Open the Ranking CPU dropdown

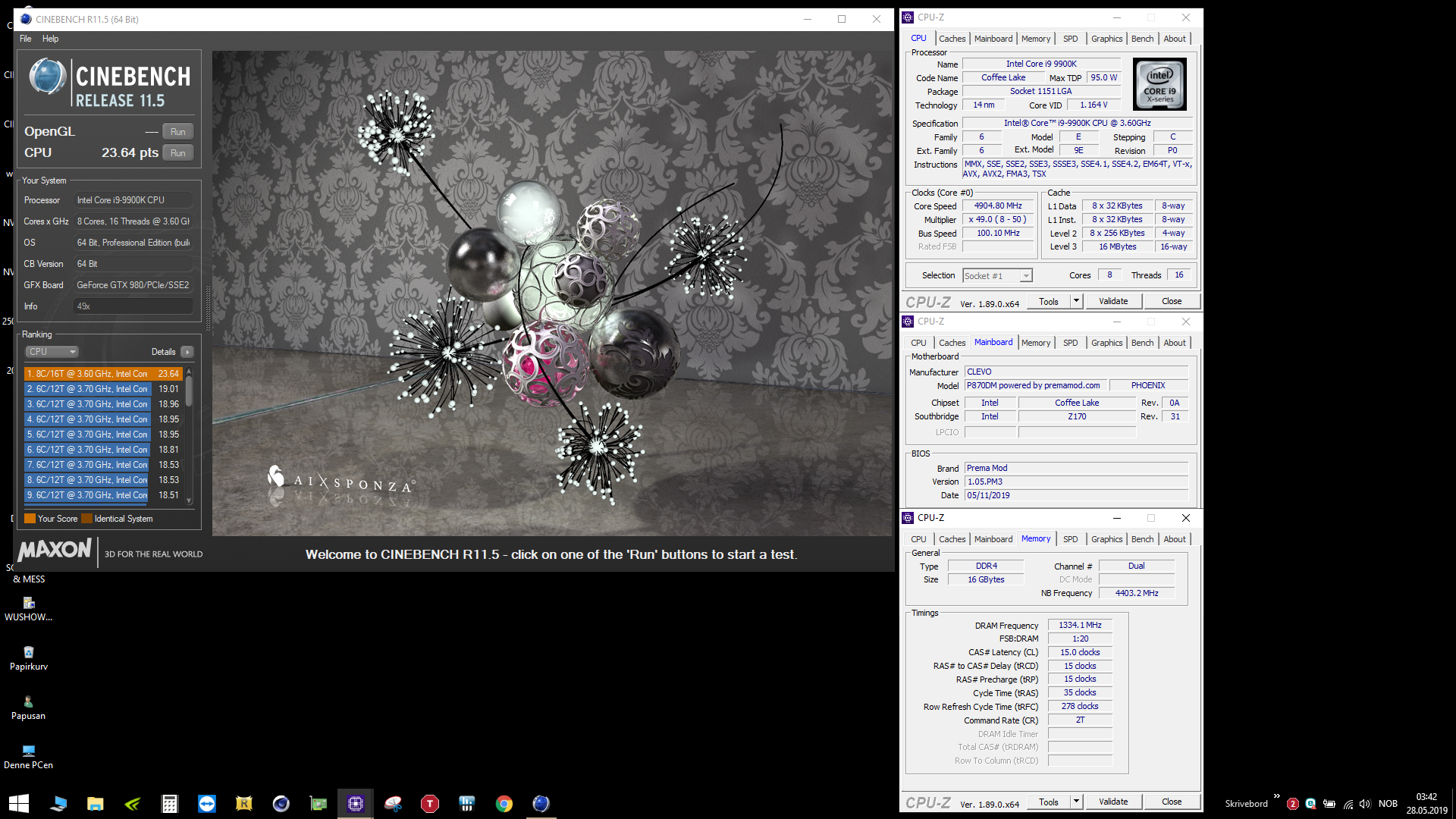click(52, 352)
